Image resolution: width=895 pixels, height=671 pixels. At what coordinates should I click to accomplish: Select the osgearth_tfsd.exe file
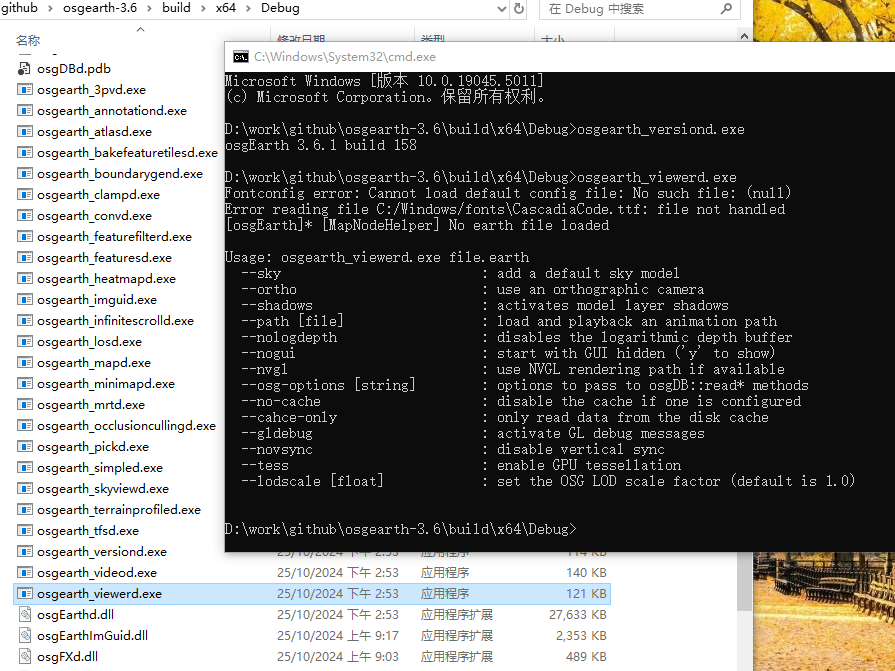[88, 531]
